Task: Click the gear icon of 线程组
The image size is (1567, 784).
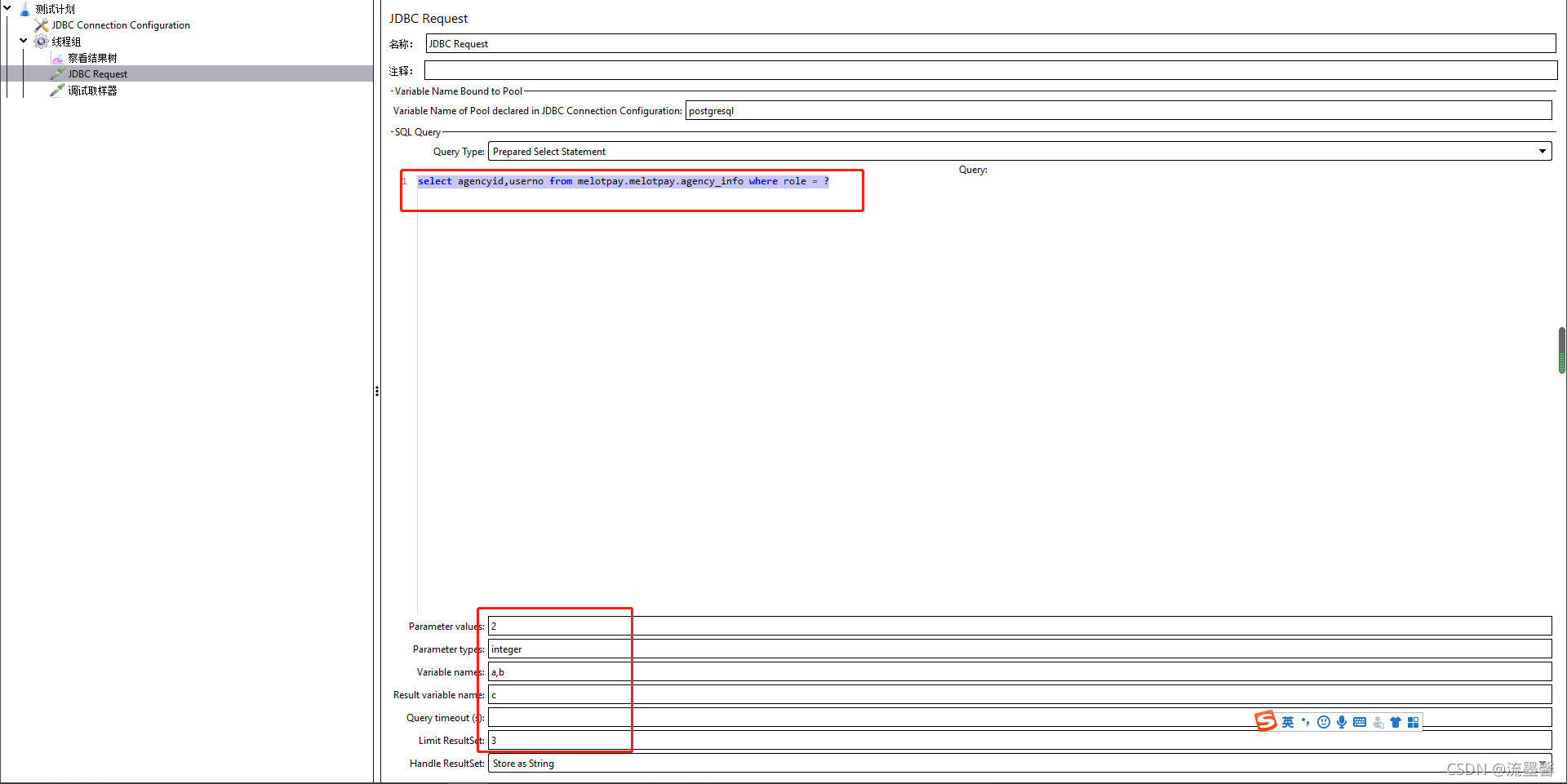Action: point(42,42)
